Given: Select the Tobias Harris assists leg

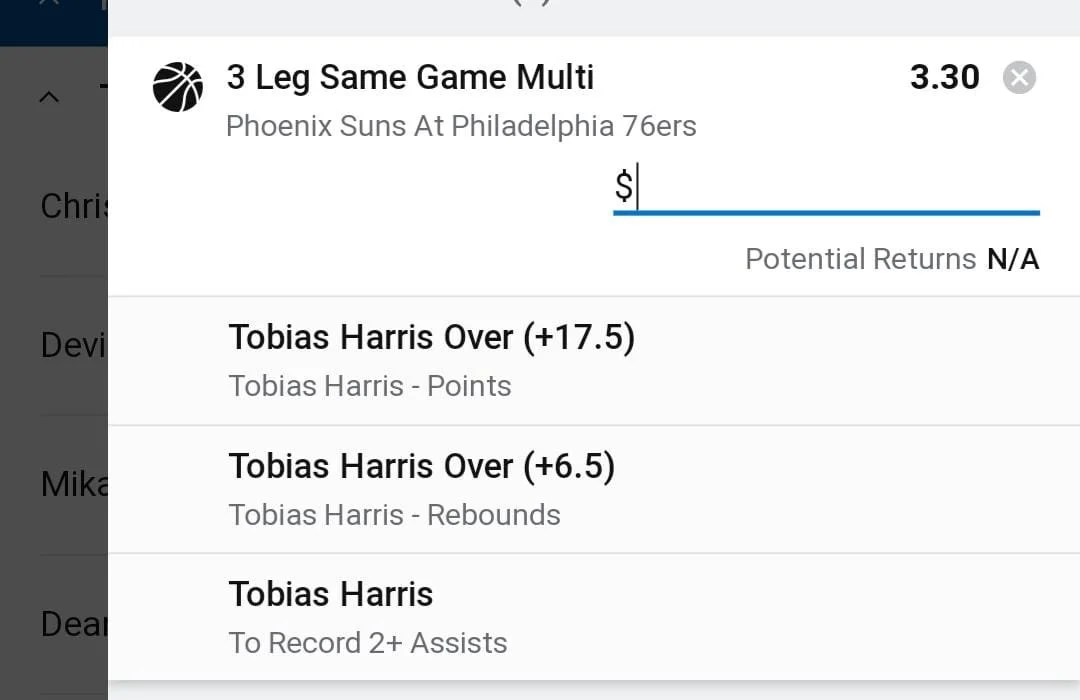Looking at the screenshot, I should (x=331, y=595).
